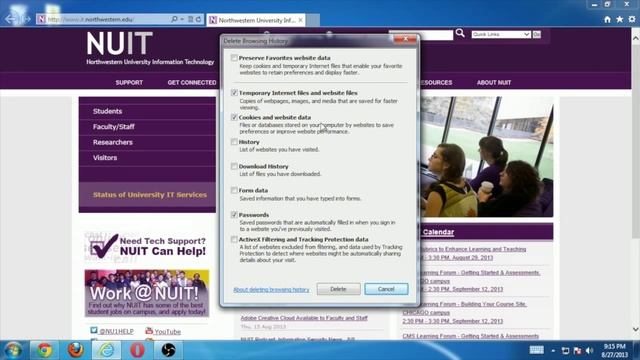Open the new tab button
This screenshot has height=360, width=640.
point(313,20)
